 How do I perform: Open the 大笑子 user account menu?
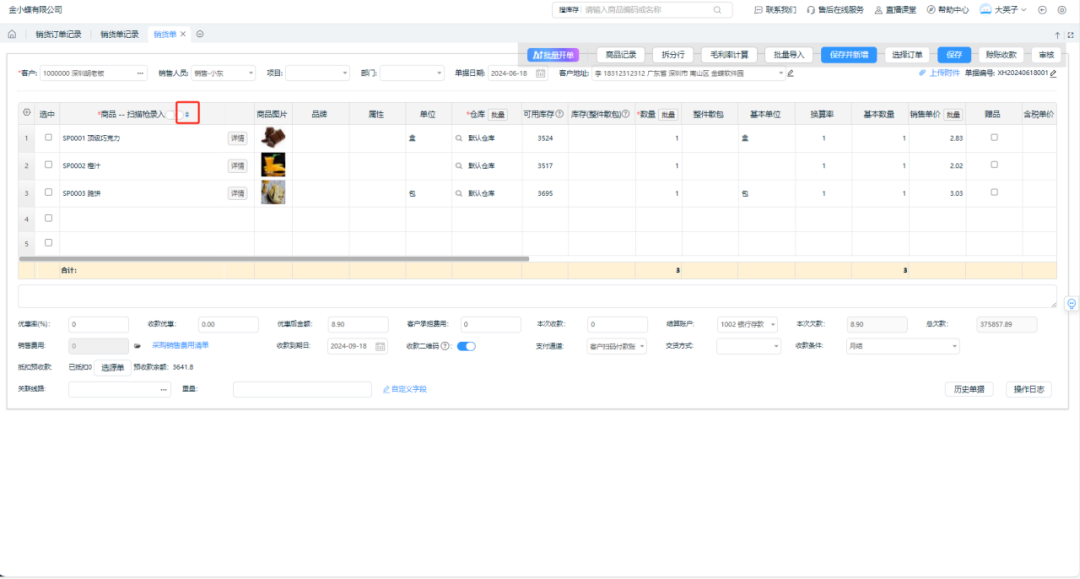(x=1003, y=10)
